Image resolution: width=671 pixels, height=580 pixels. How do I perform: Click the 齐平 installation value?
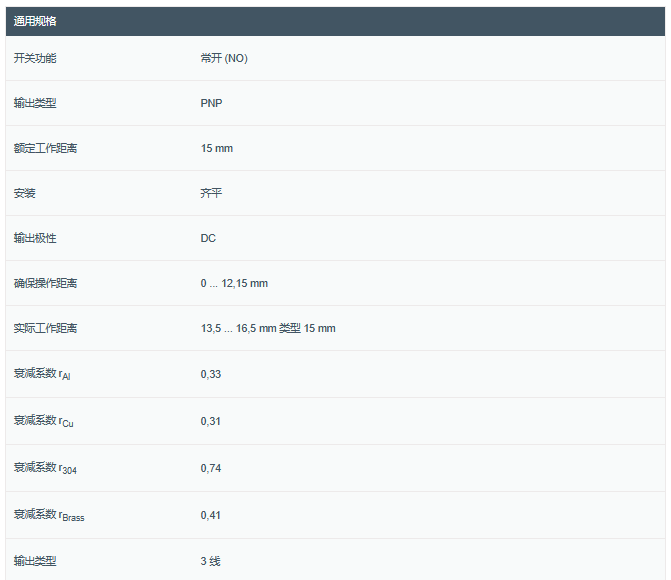click(211, 193)
